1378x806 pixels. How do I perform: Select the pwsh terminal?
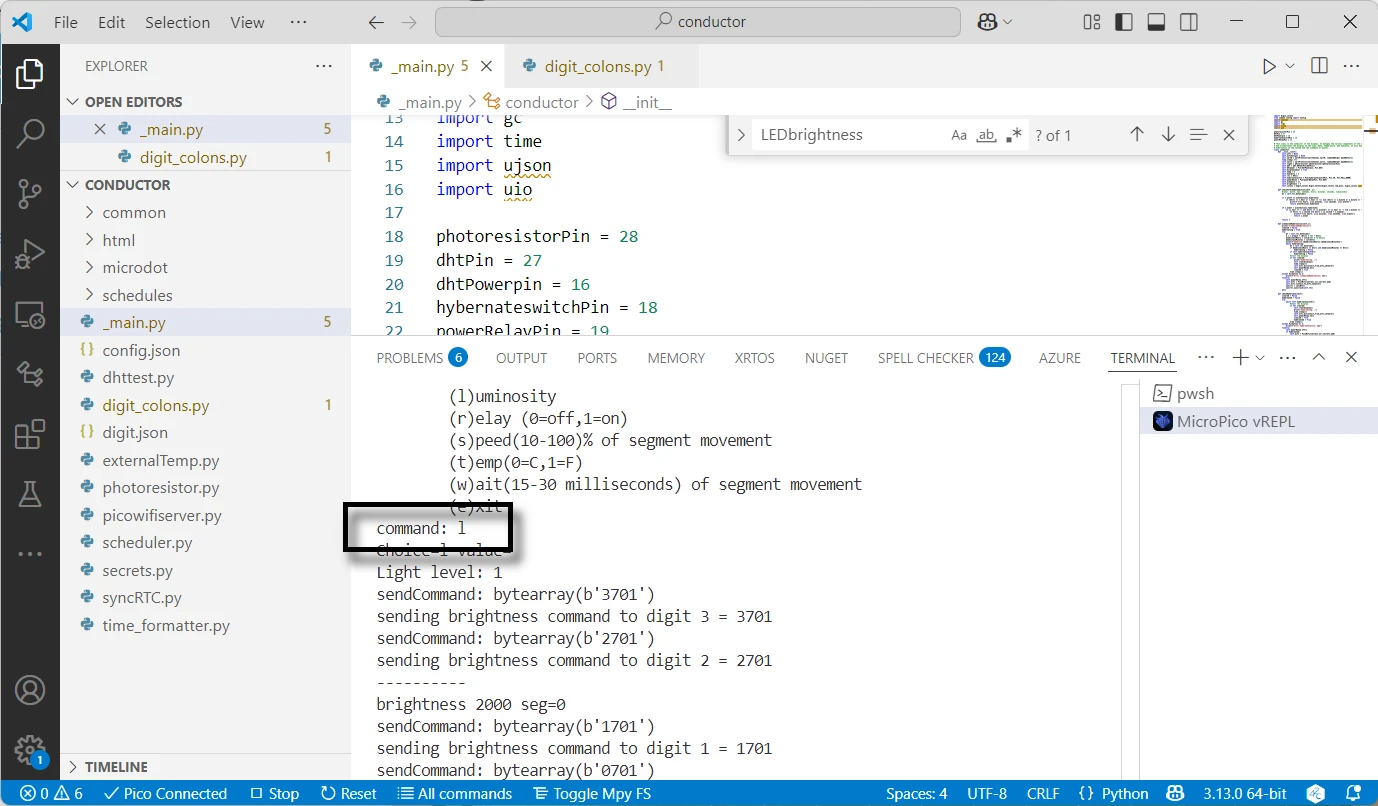(1258, 394)
